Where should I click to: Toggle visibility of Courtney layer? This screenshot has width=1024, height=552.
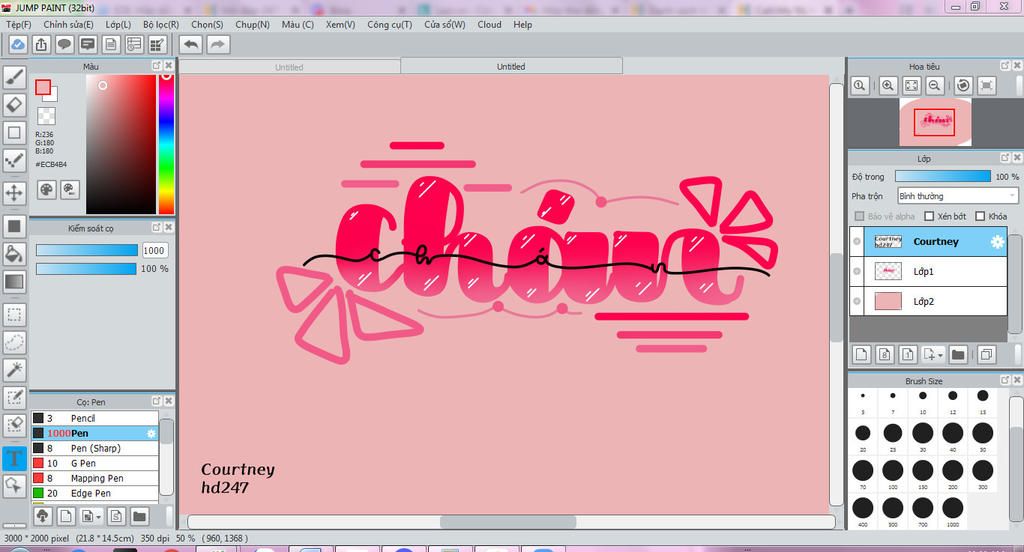pyautogui.click(x=857, y=242)
